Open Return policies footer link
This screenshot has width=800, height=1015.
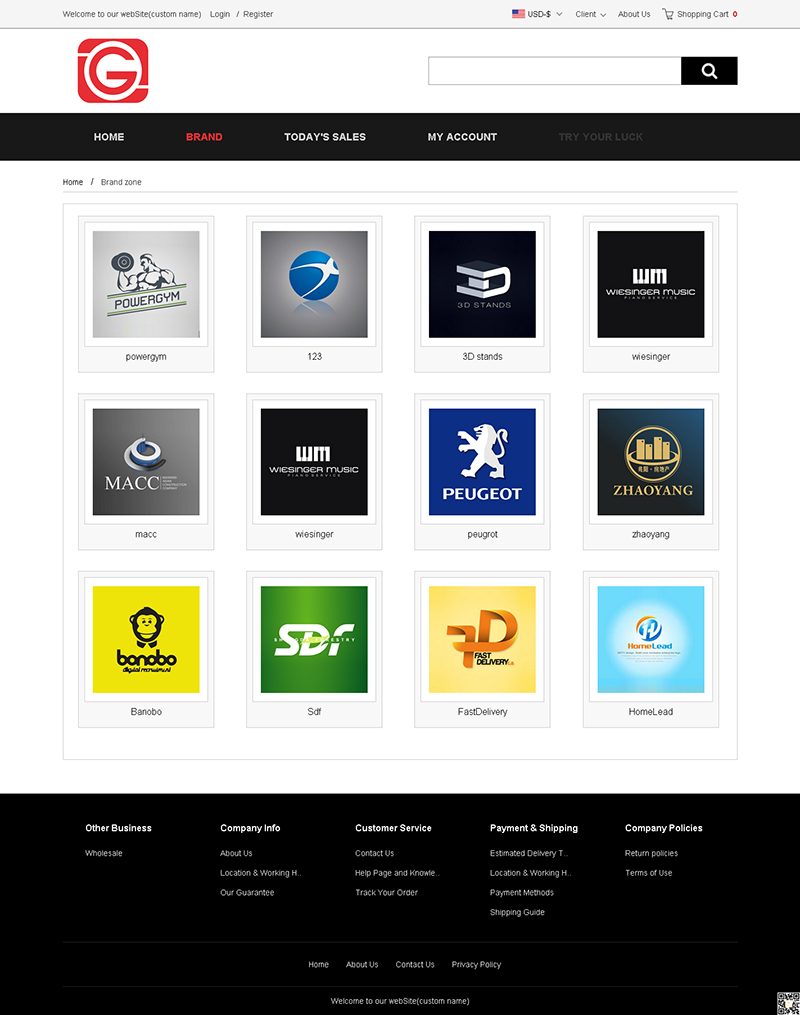651,853
